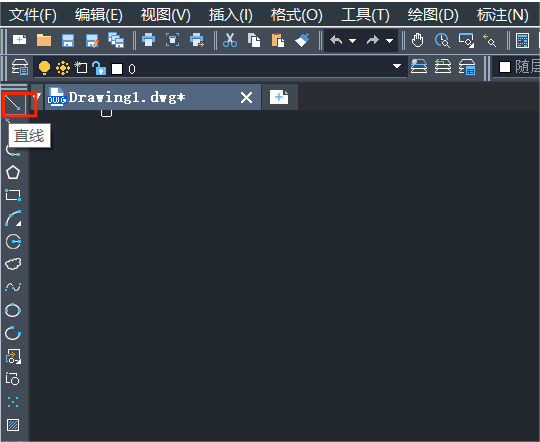Select the Rectangle tool

[13, 195]
